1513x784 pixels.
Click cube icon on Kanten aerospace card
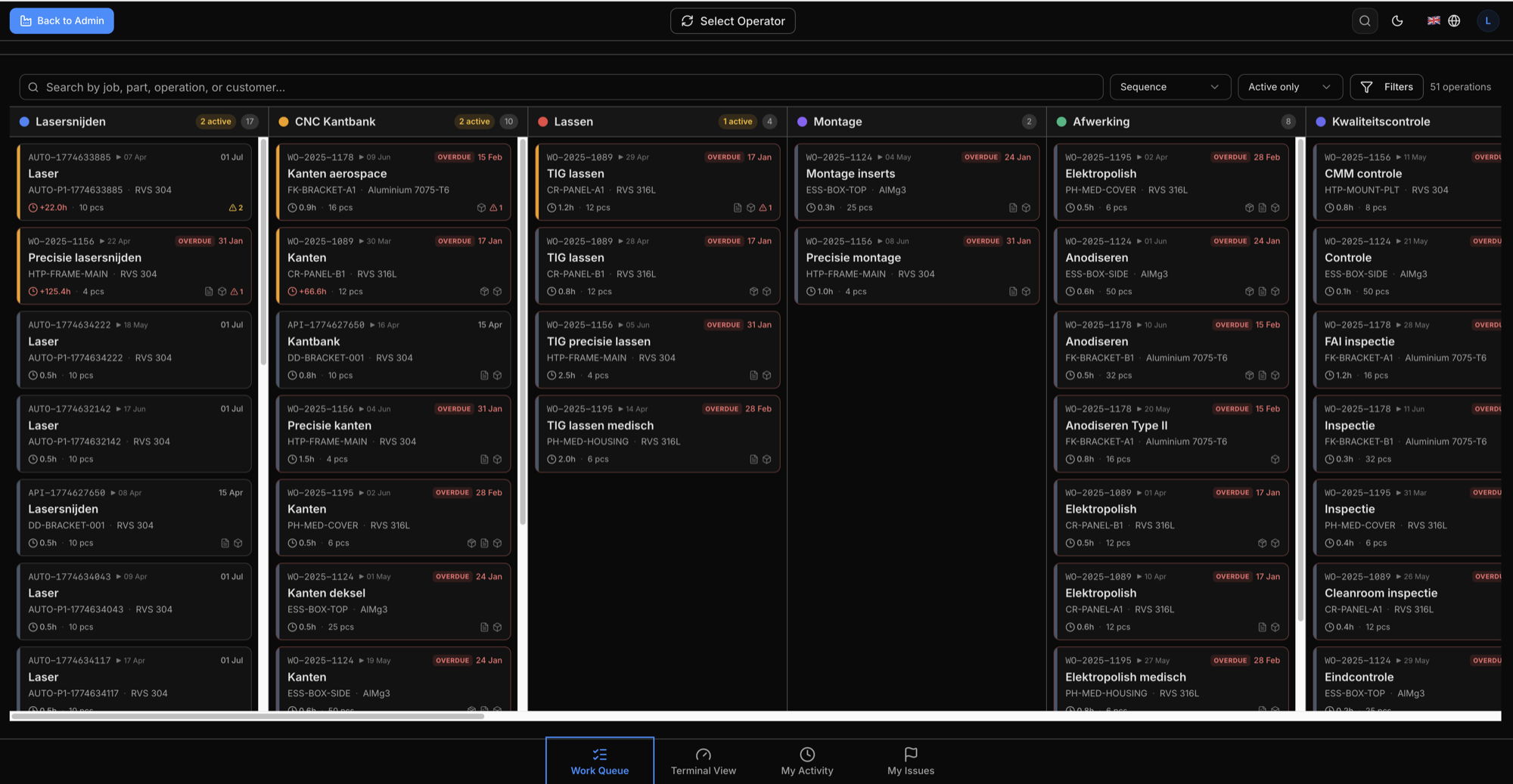[481, 208]
